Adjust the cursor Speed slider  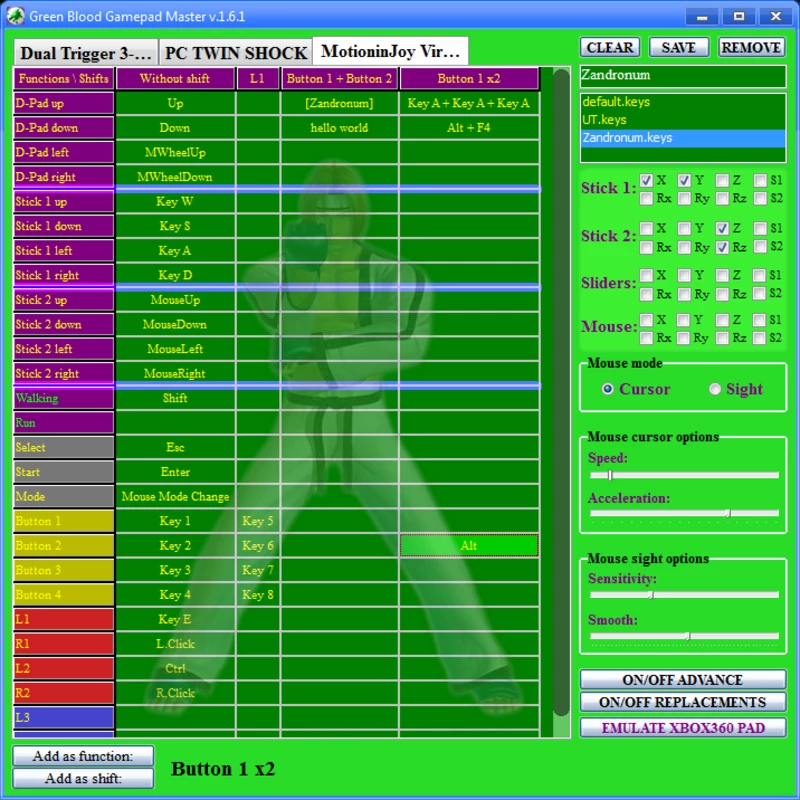tap(684, 476)
